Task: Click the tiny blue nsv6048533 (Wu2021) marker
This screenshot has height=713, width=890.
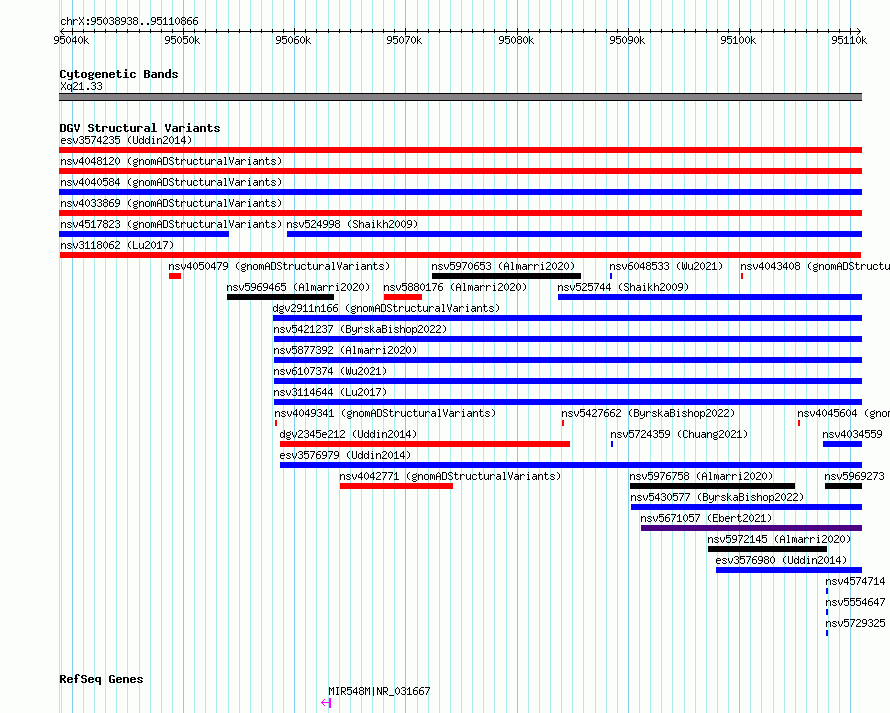Action: [x=611, y=276]
